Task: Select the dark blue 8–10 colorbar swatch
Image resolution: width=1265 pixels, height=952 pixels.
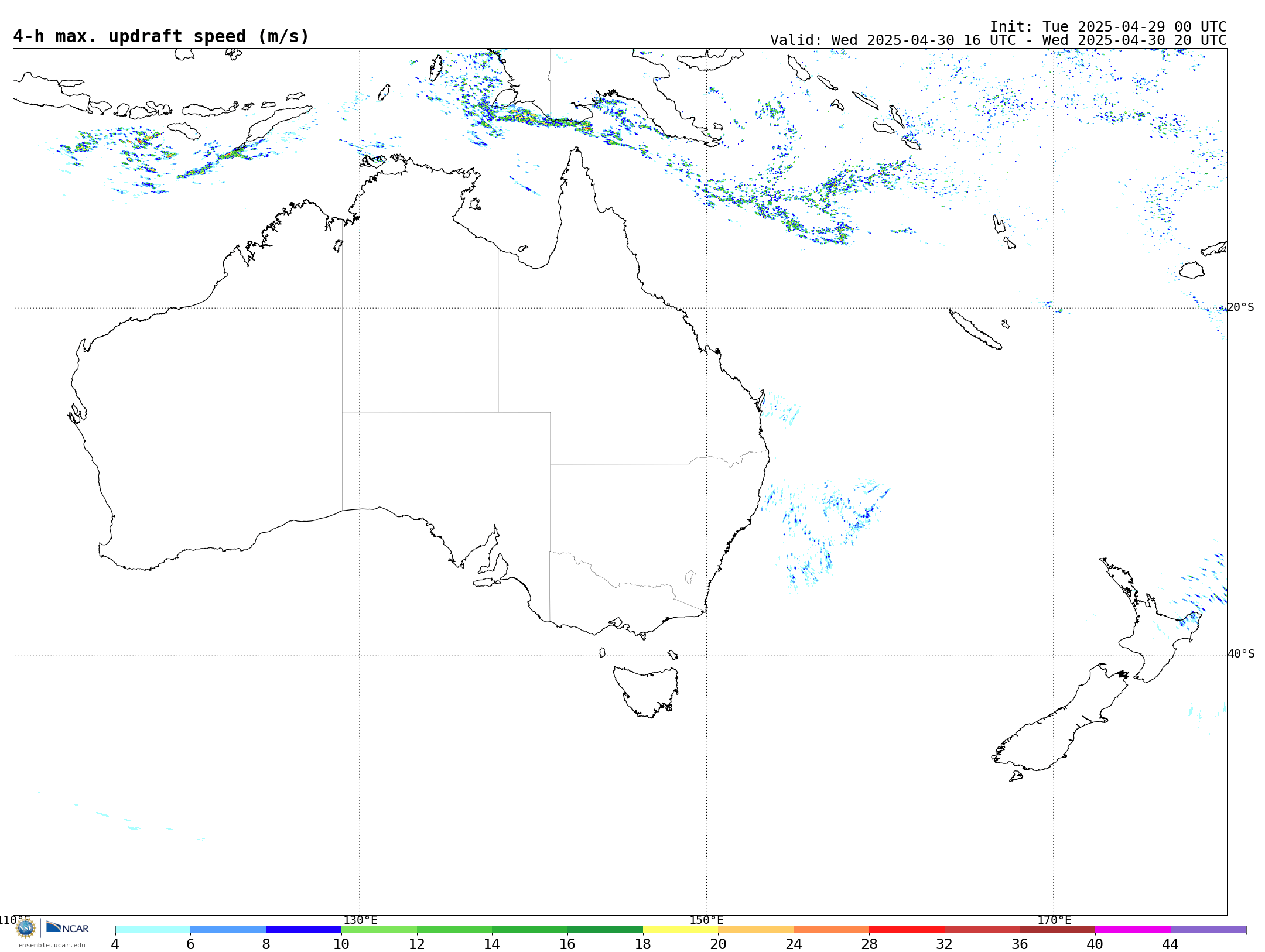Action: click(303, 929)
